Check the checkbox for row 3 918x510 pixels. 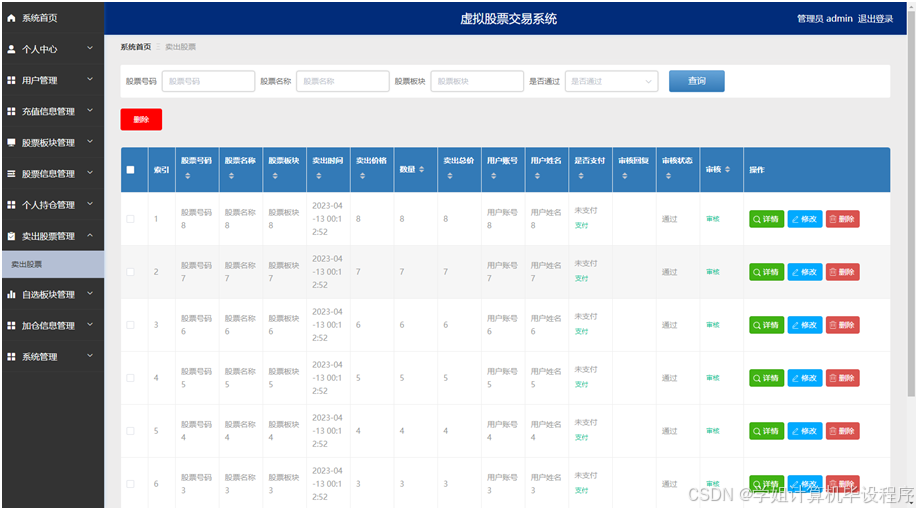click(x=131, y=325)
